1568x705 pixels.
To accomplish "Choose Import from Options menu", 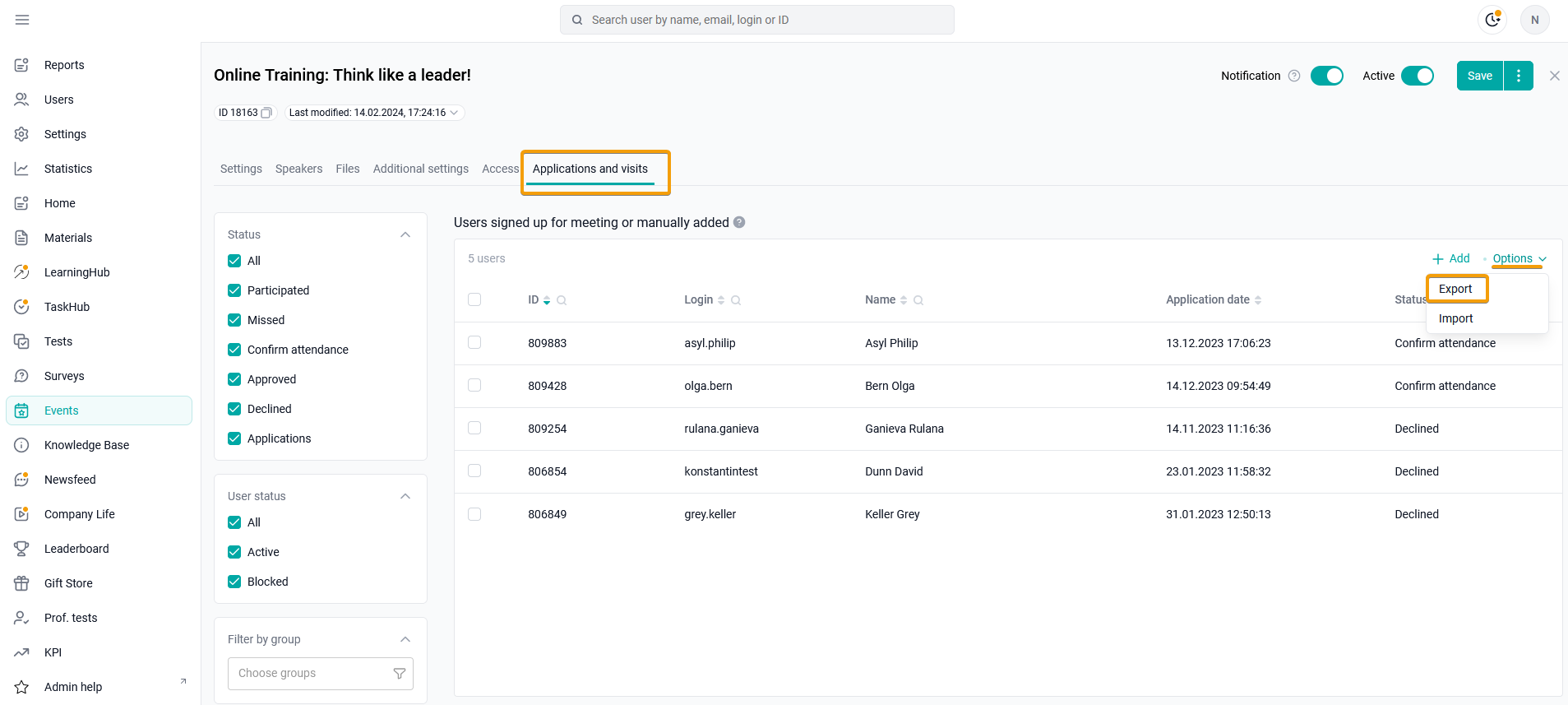I will coord(1455,318).
